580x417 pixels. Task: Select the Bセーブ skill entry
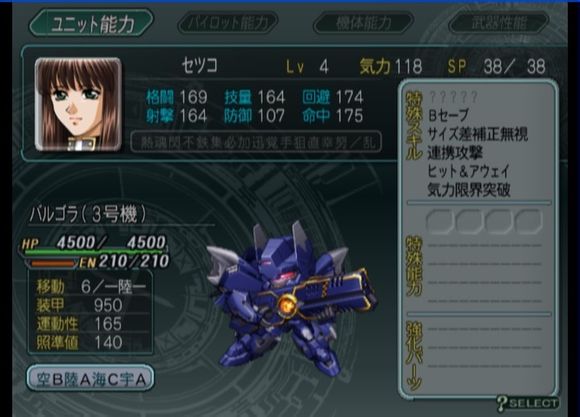point(448,115)
